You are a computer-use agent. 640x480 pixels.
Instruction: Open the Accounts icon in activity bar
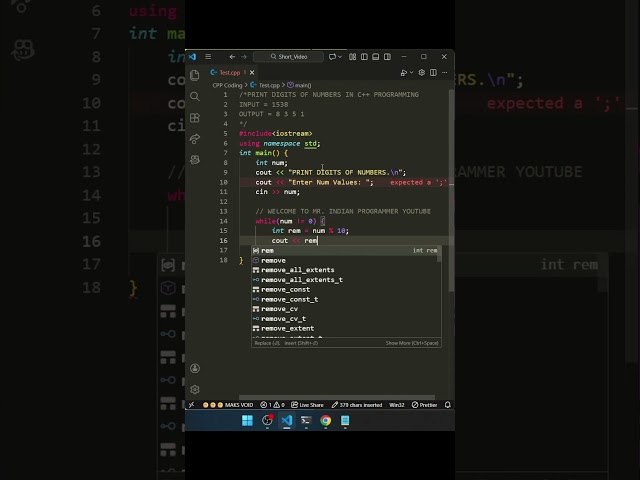coord(195,368)
